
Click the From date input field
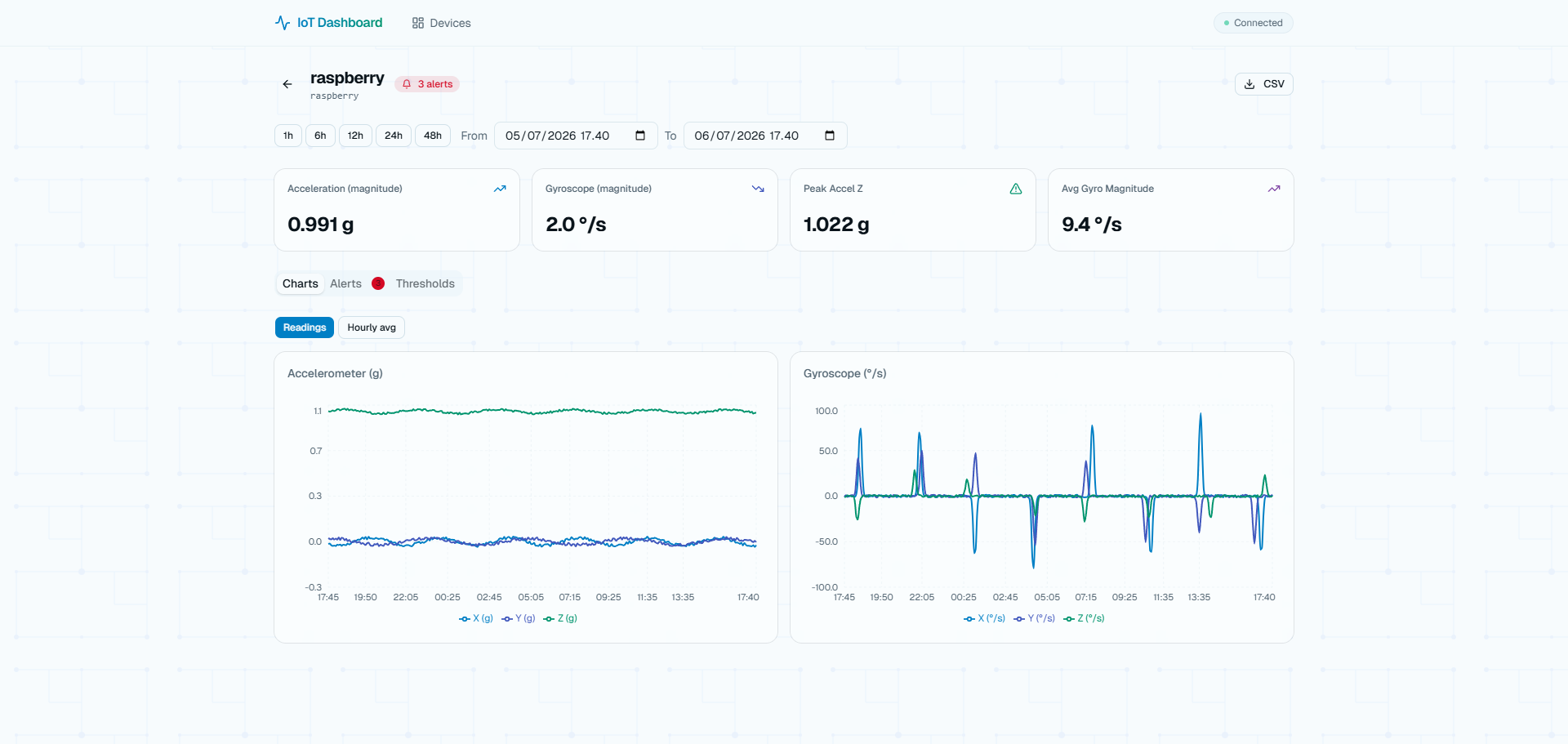[576, 136]
